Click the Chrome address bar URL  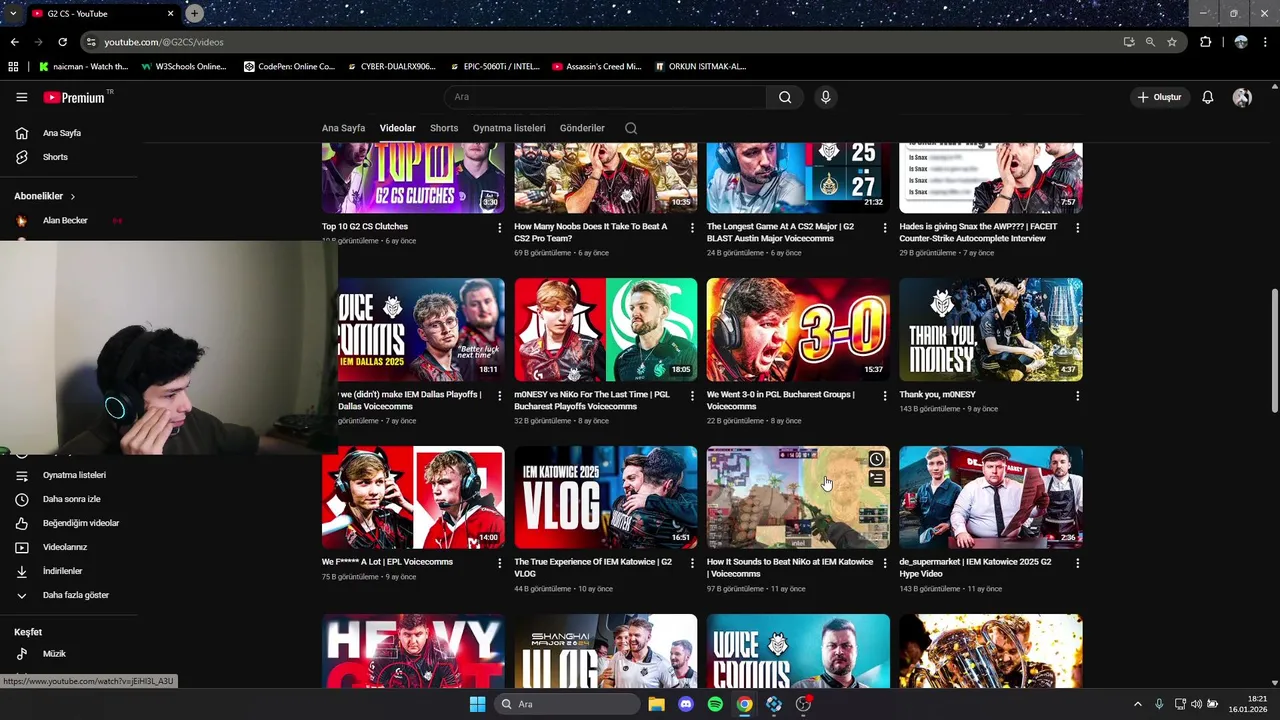click(164, 42)
